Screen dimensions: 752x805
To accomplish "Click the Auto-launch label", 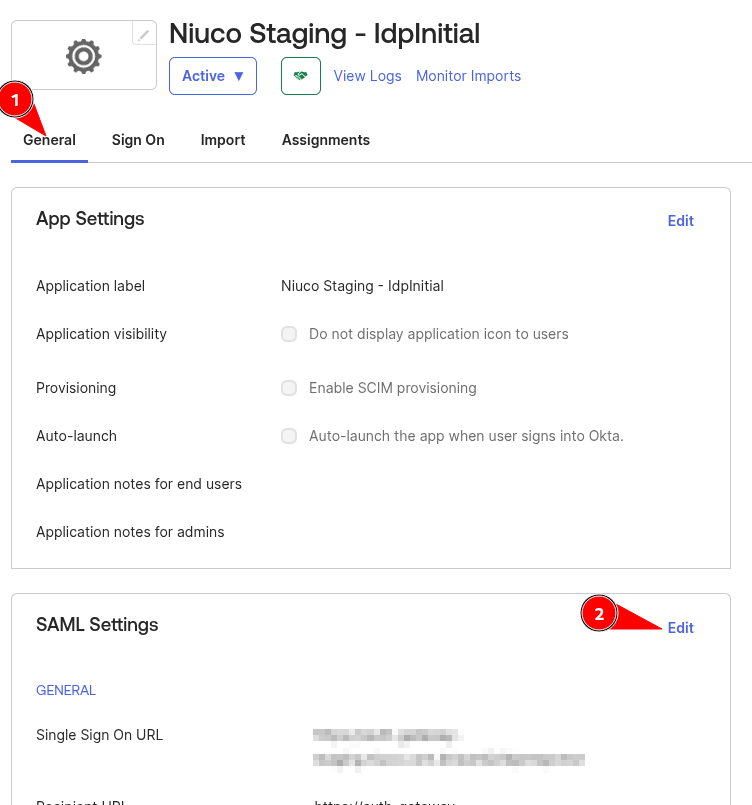I will point(76,436).
